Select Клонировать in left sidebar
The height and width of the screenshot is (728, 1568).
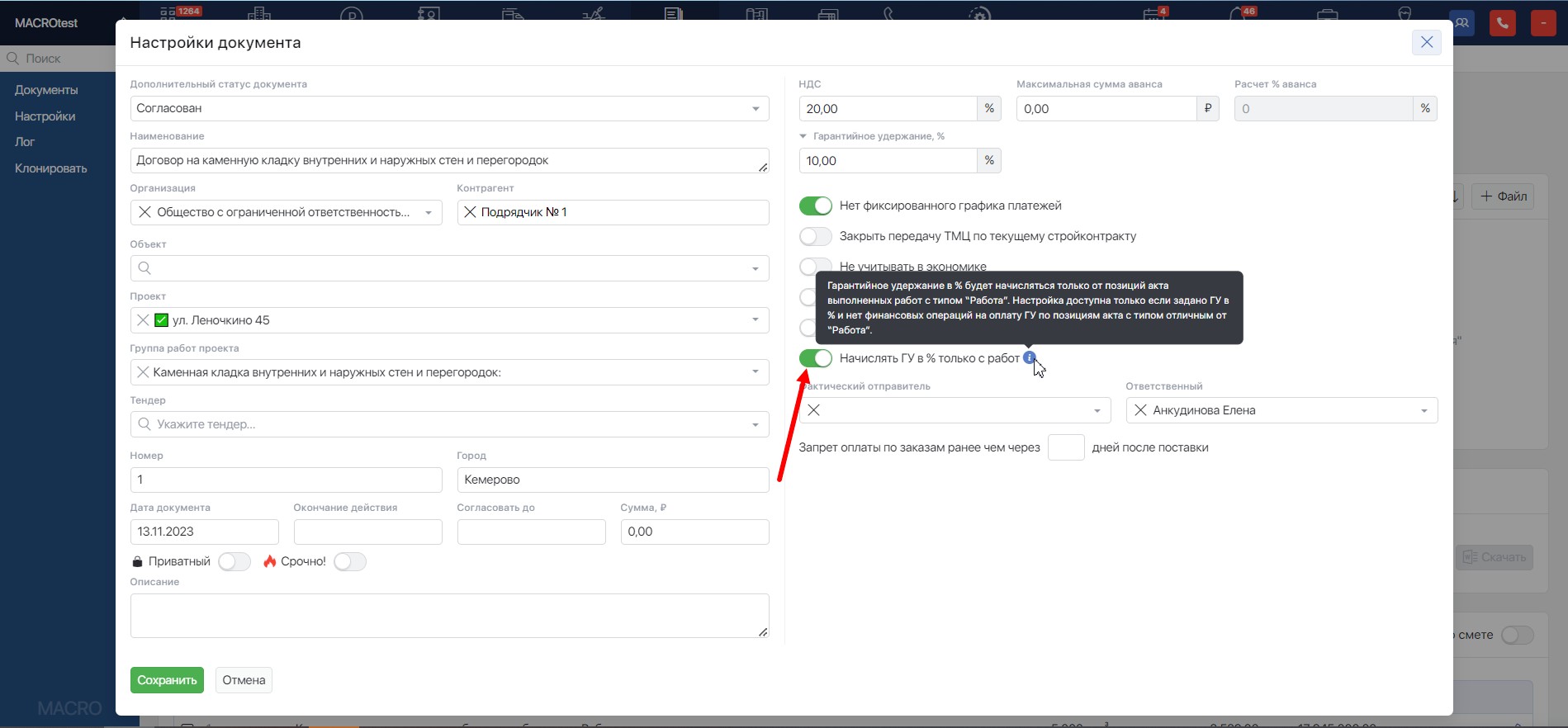click(50, 168)
